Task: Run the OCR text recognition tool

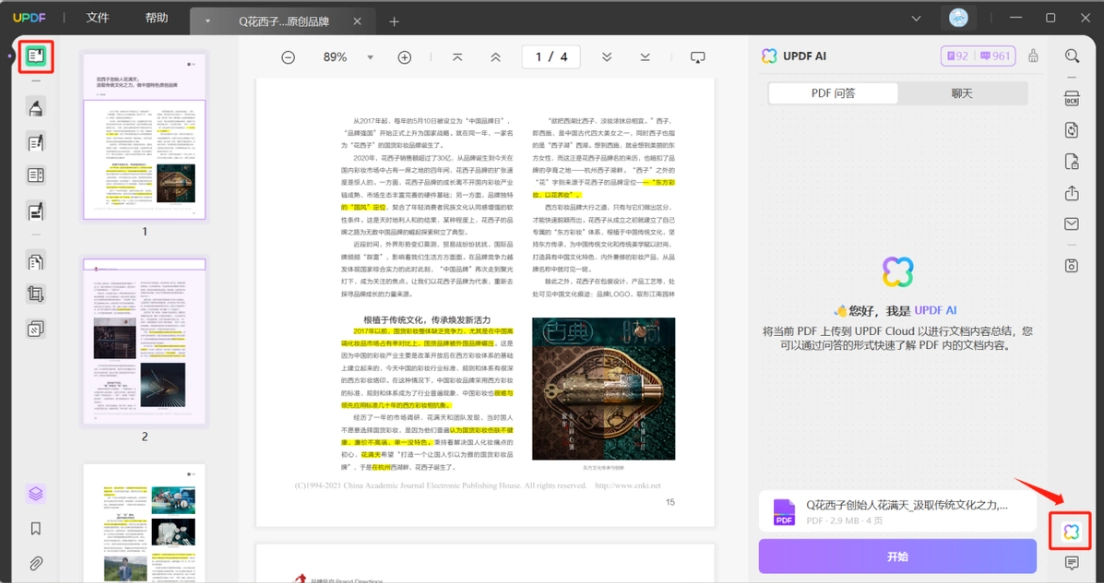Action: [x=1072, y=99]
